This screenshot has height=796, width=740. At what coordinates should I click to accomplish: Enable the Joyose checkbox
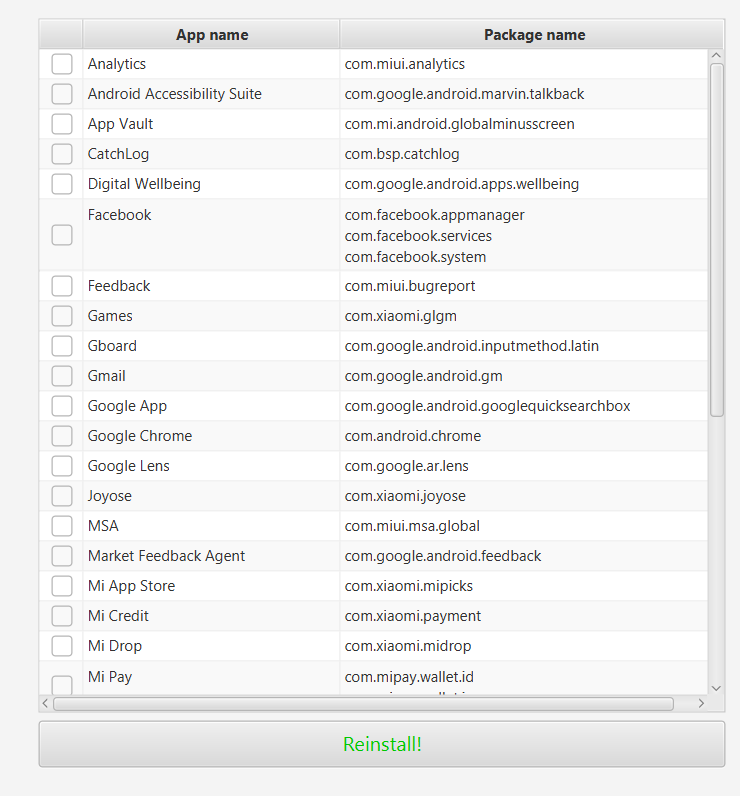62,495
